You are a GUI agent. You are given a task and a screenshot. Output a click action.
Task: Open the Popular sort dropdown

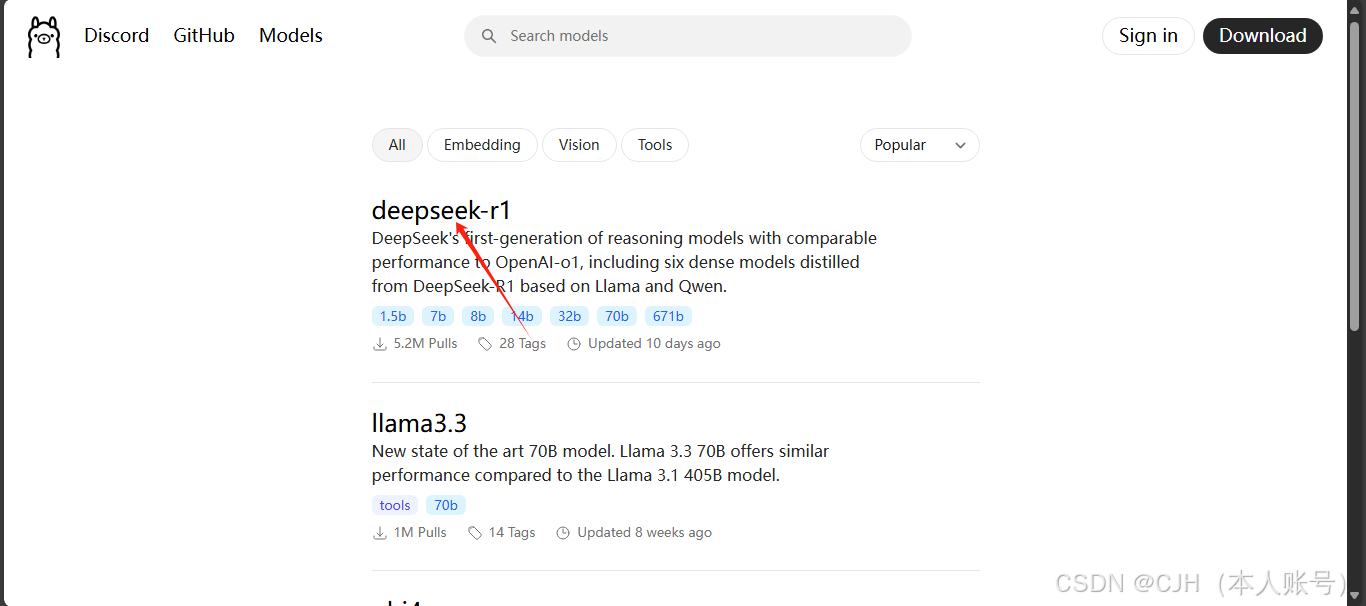coord(920,145)
